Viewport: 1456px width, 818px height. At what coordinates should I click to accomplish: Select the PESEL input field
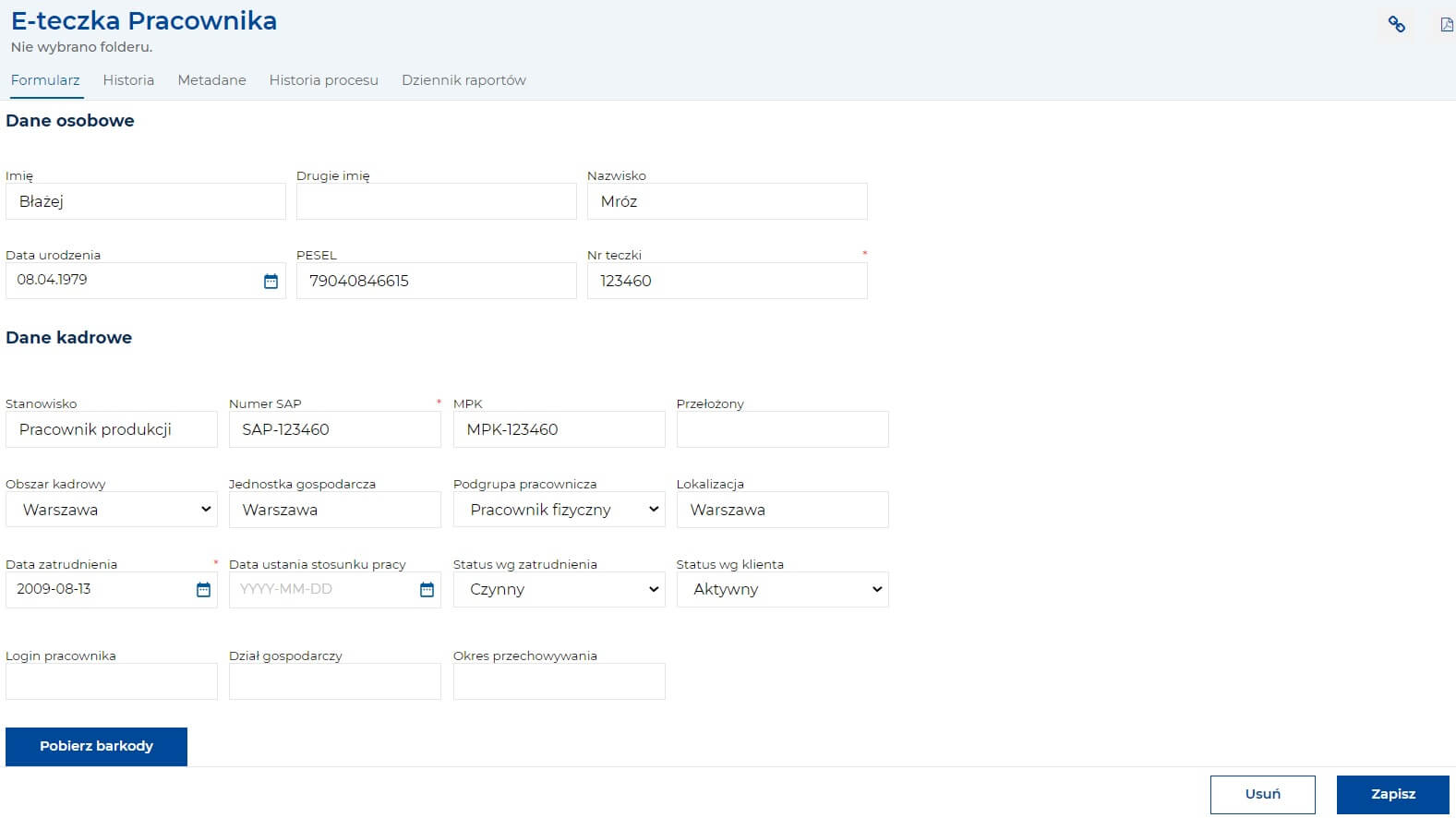[436, 281]
